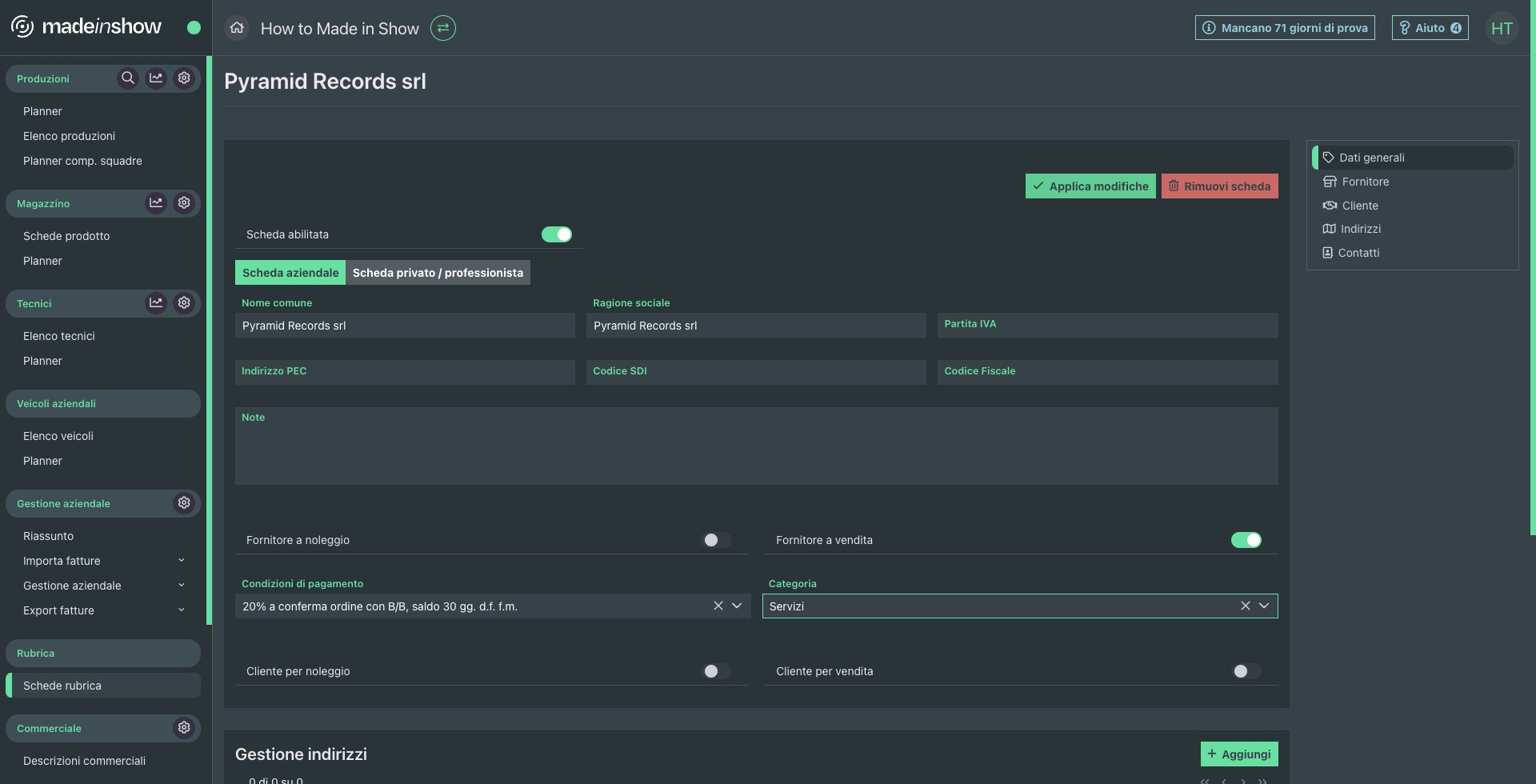Go to home via house icon
The height and width of the screenshot is (784, 1536).
[237, 28]
